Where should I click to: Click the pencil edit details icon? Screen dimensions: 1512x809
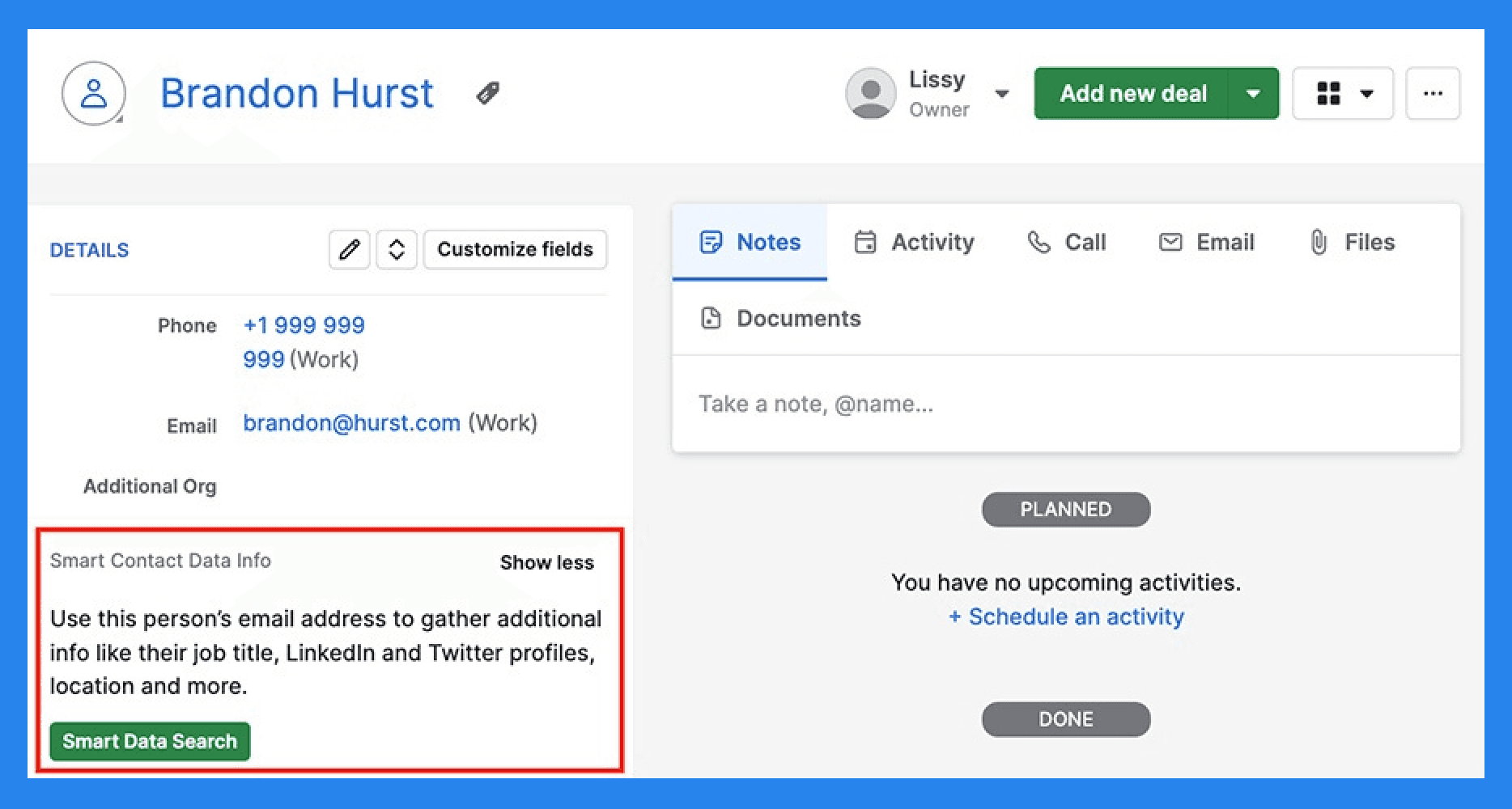350,249
